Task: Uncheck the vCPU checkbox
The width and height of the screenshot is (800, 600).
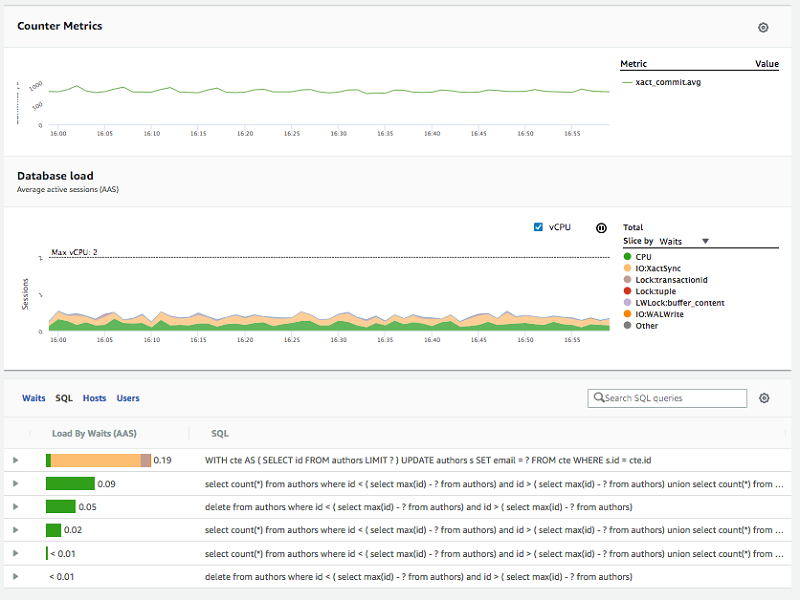Action: (x=538, y=227)
